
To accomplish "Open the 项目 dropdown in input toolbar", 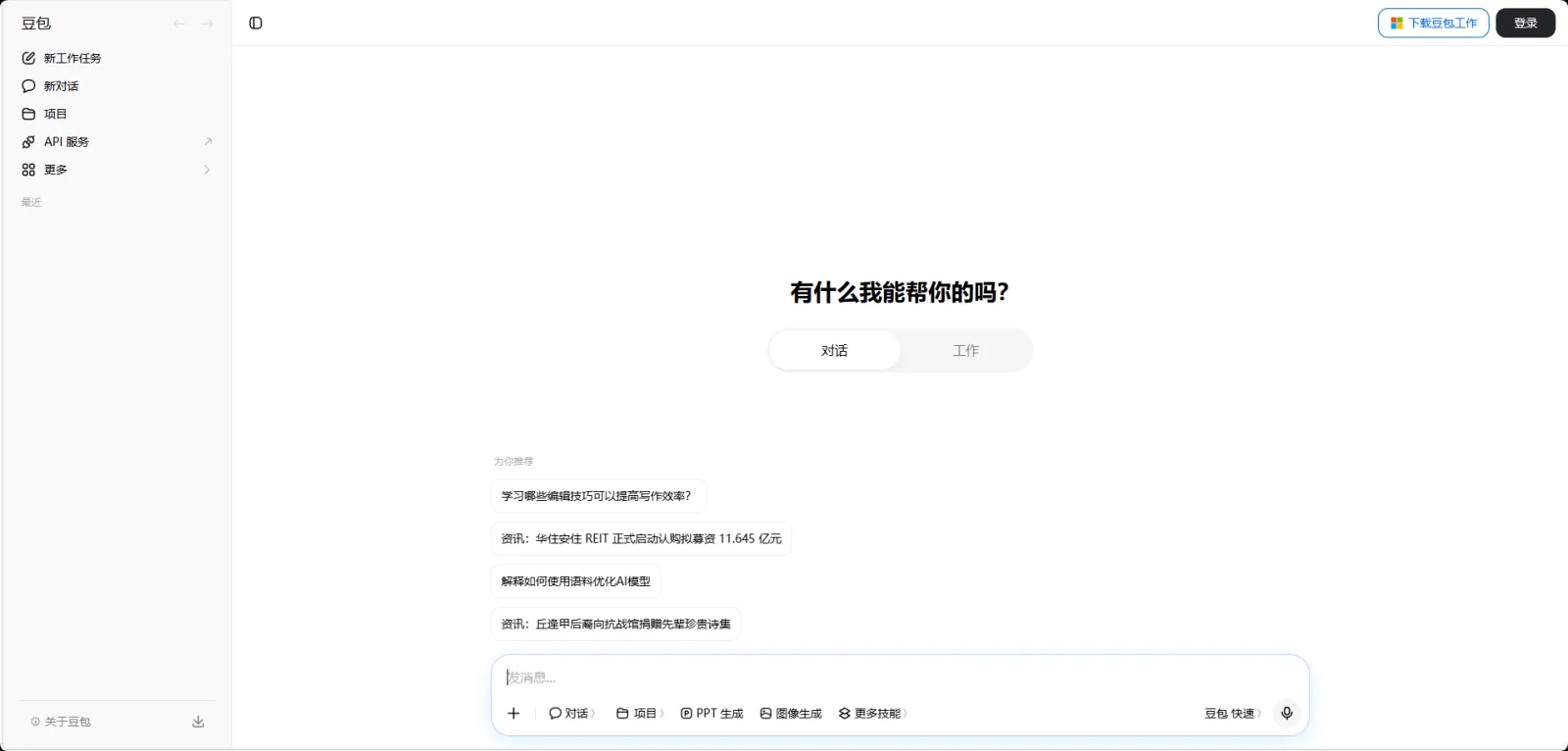I will [x=640, y=713].
